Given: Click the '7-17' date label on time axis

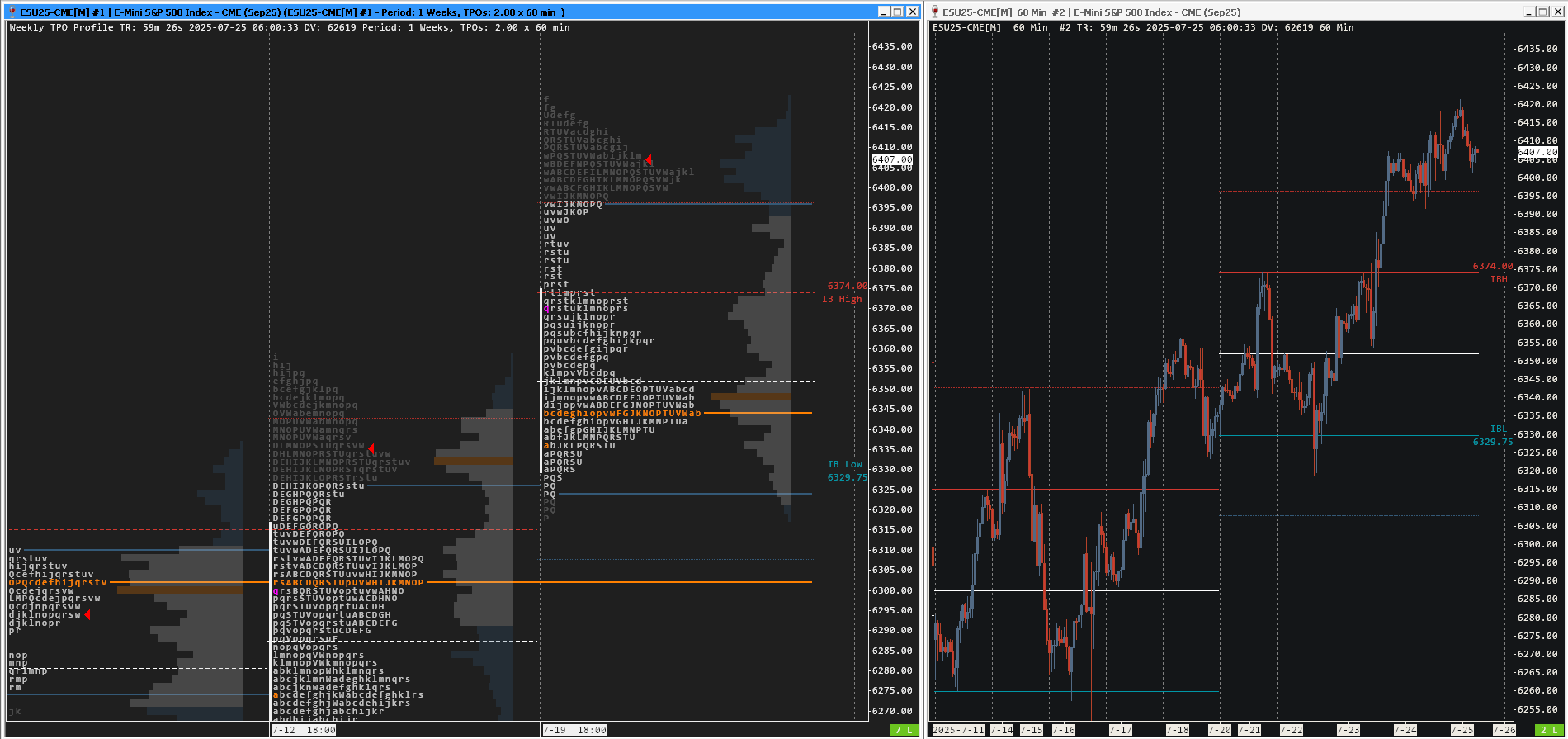Looking at the screenshot, I should [1121, 730].
